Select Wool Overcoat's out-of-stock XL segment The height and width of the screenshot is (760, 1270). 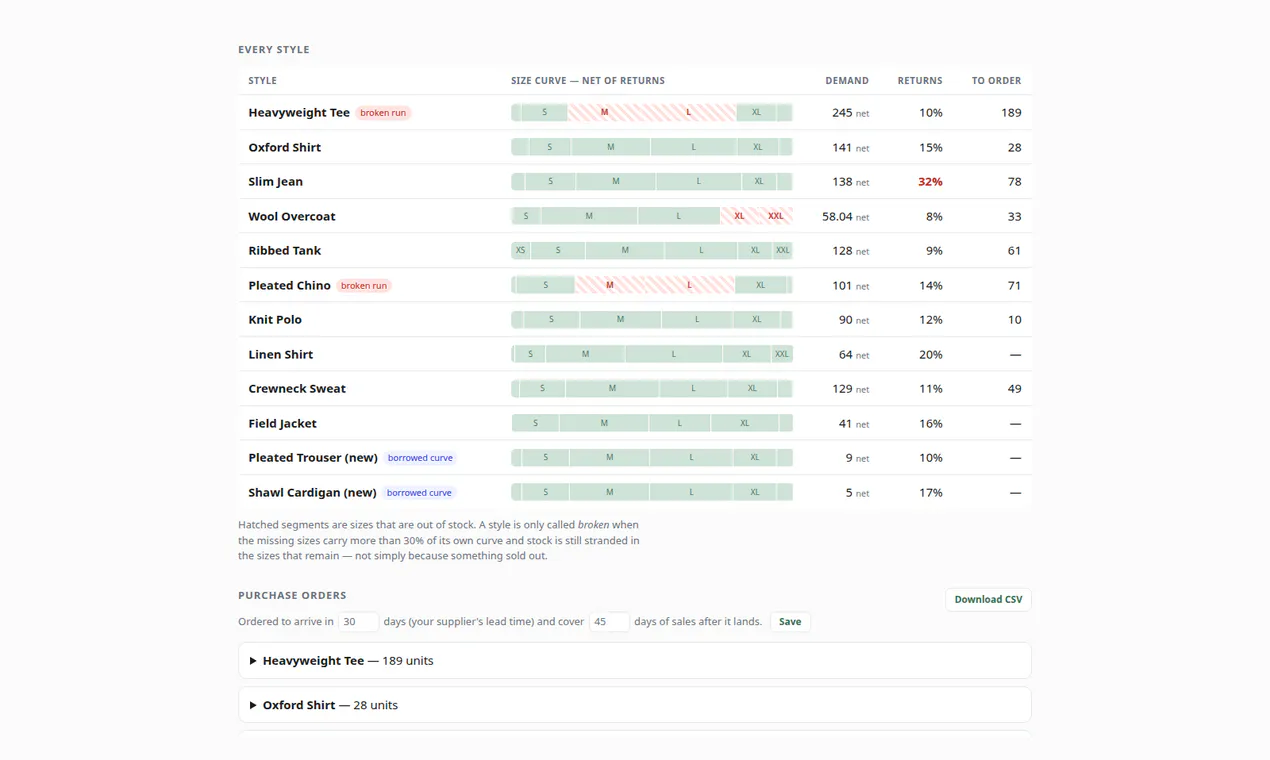click(739, 216)
